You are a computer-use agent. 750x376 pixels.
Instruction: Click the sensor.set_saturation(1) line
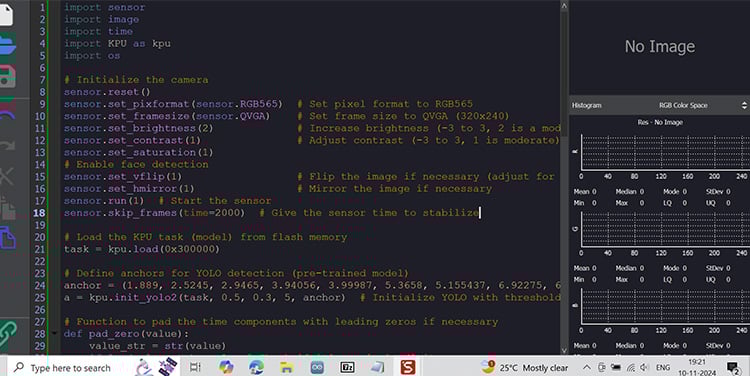point(139,153)
